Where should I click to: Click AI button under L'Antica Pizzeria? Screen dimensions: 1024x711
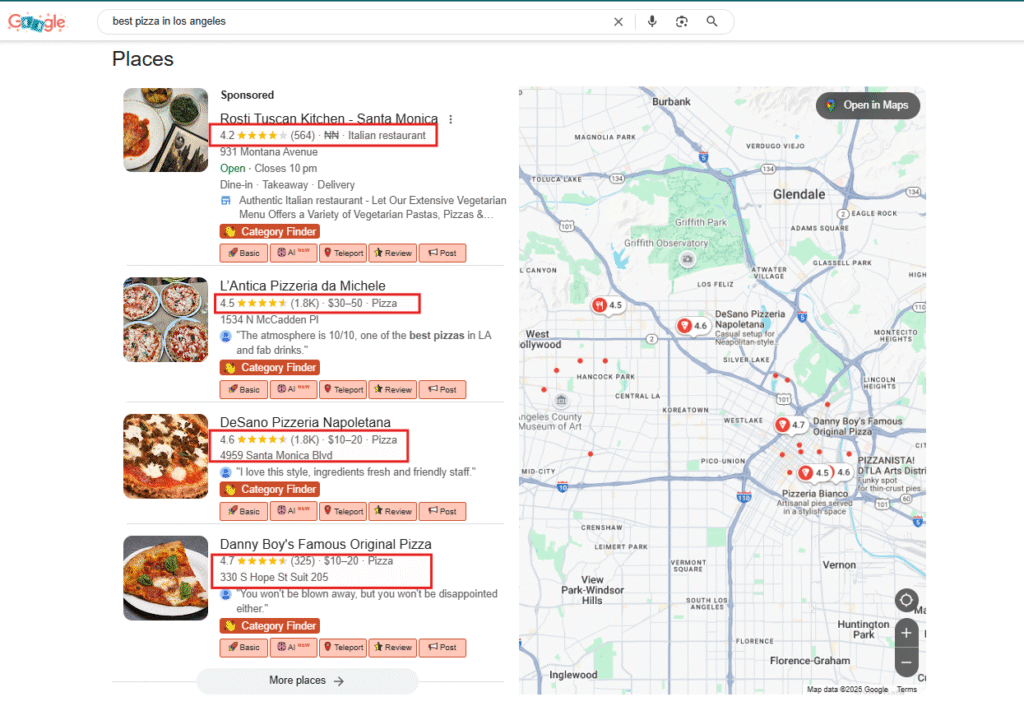point(293,389)
